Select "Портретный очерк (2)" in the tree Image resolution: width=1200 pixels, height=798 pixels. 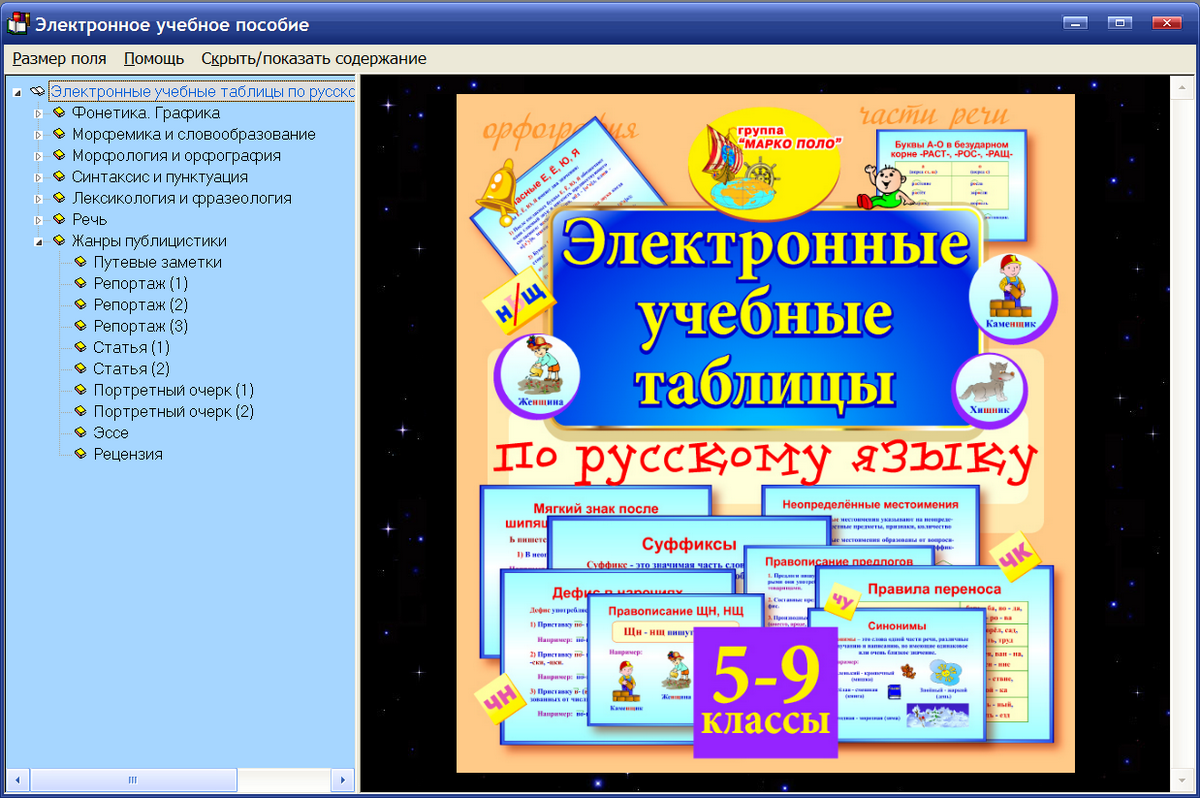(x=173, y=411)
